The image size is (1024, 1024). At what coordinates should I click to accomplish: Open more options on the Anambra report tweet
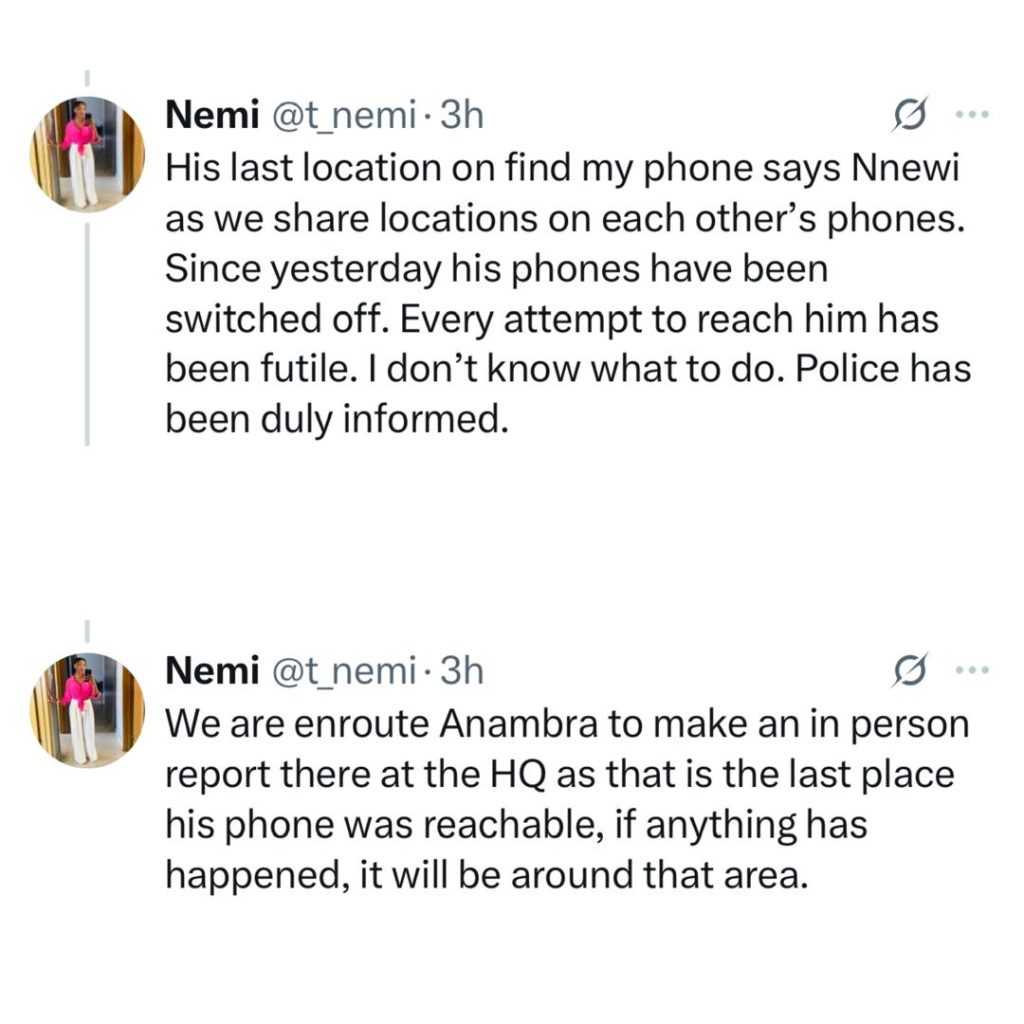click(x=971, y=670)
